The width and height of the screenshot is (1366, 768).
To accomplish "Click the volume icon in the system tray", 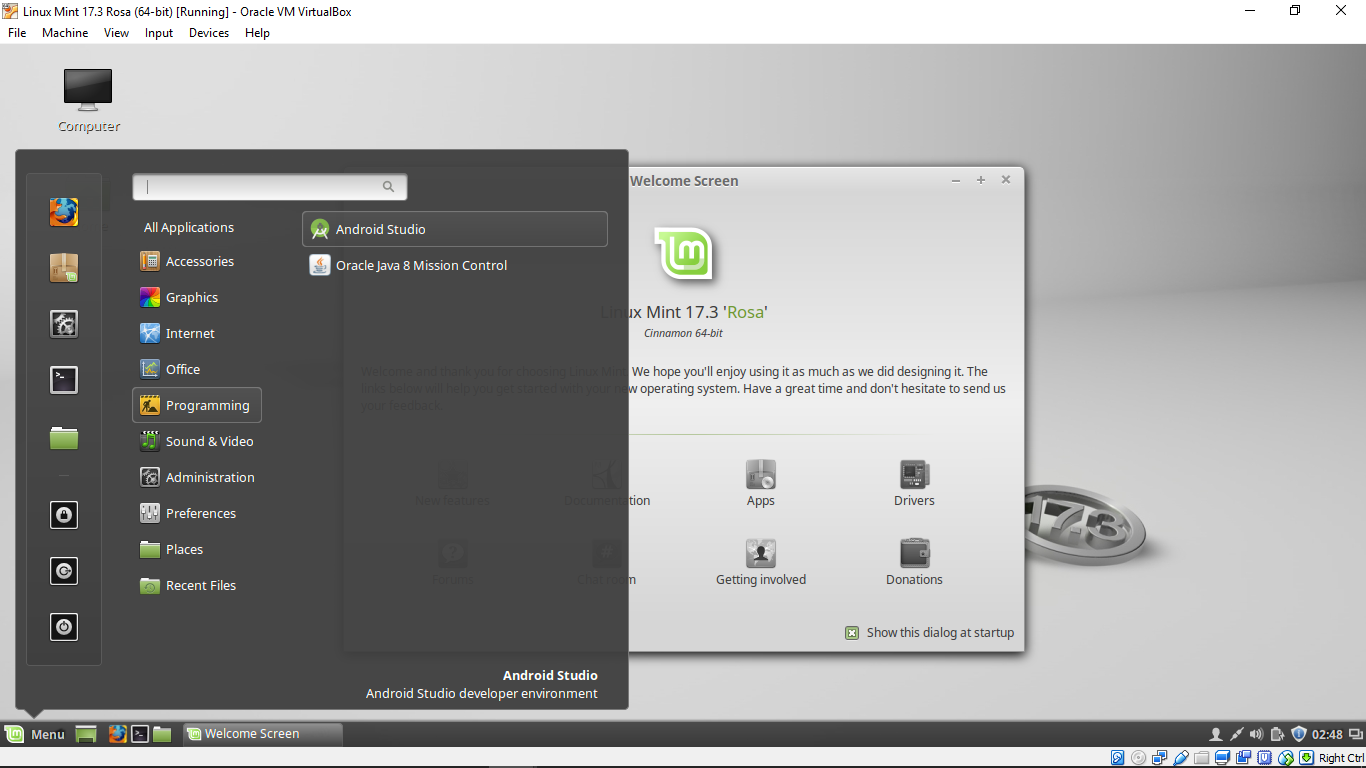I will coord(1257,733).
